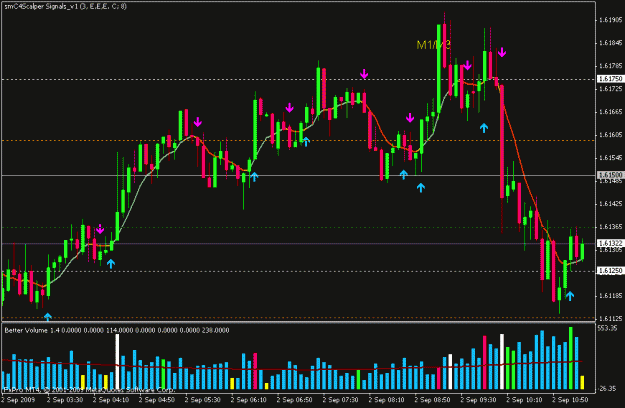Click the blue buy arrow near 09:30
The image size is (625, 408).
[x=484, y=128]
